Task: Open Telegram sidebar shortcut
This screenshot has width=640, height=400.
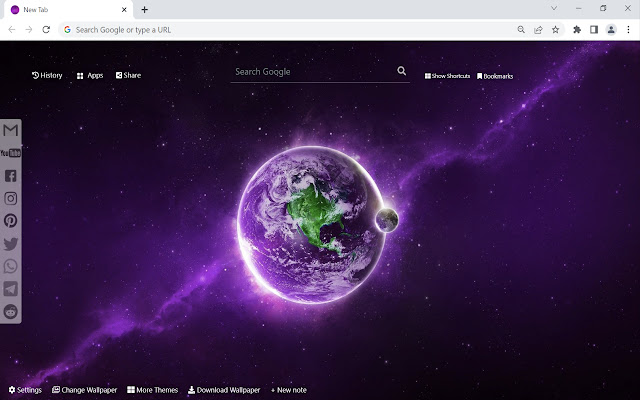Action: point(11,289)
